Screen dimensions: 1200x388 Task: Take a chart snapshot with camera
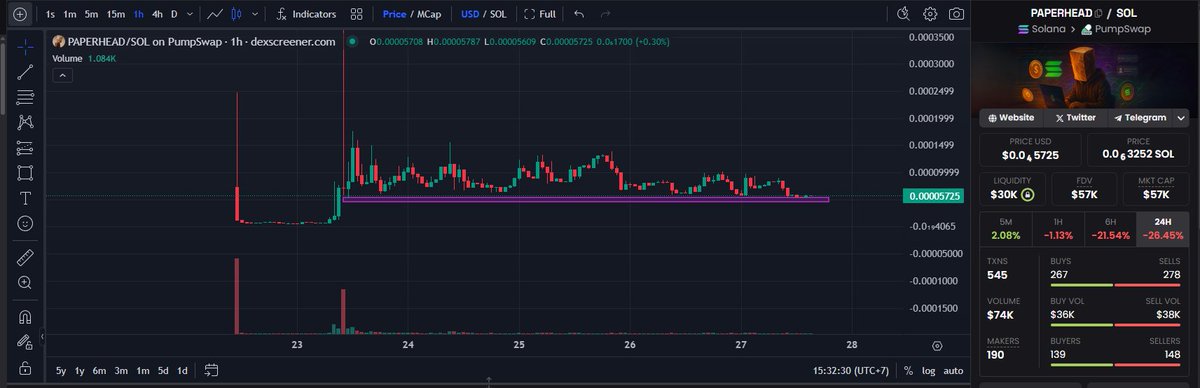(x=957, y=14)
